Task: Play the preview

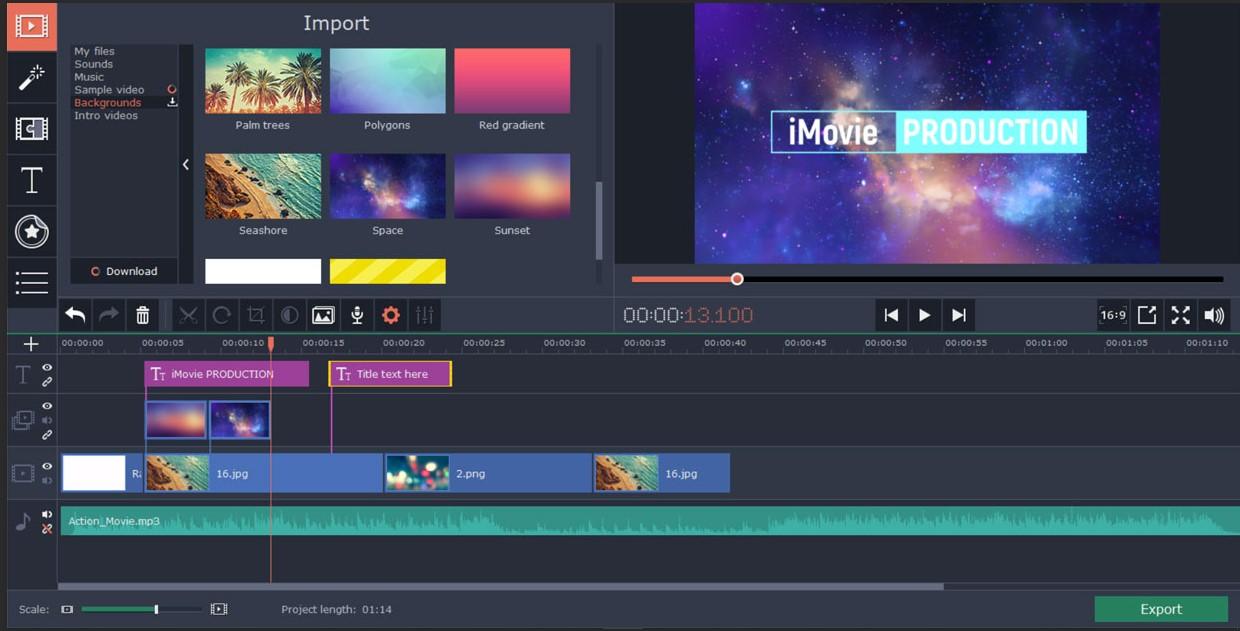Action: coord(925,315)
